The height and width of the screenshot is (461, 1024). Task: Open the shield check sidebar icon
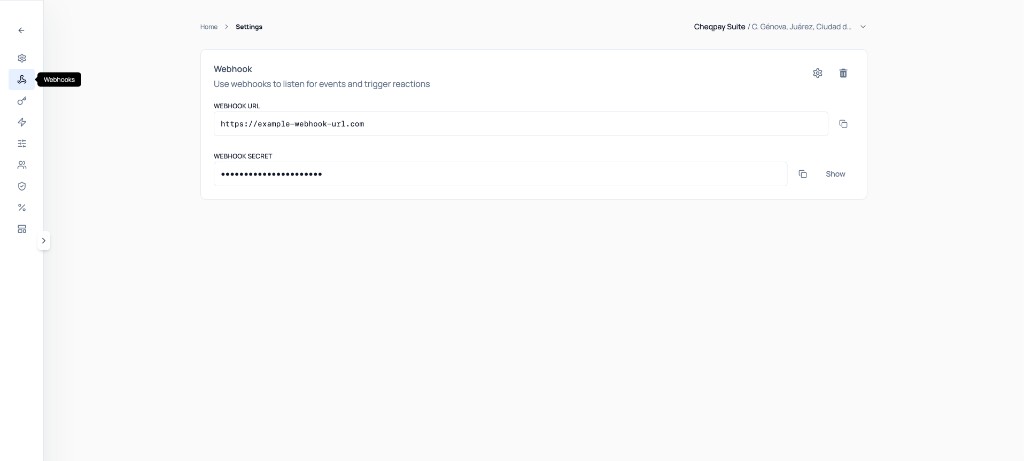[22, 186]
